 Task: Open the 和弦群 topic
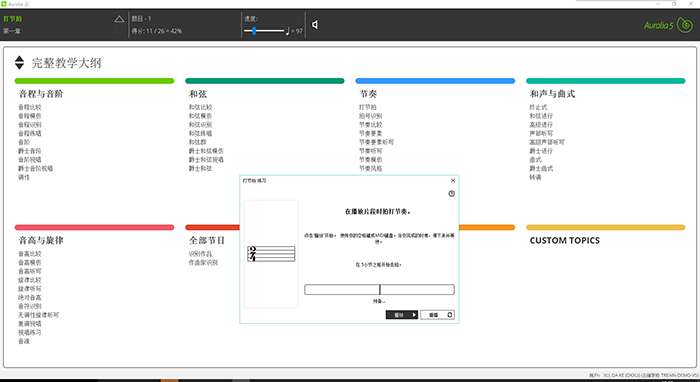[197, 142]
